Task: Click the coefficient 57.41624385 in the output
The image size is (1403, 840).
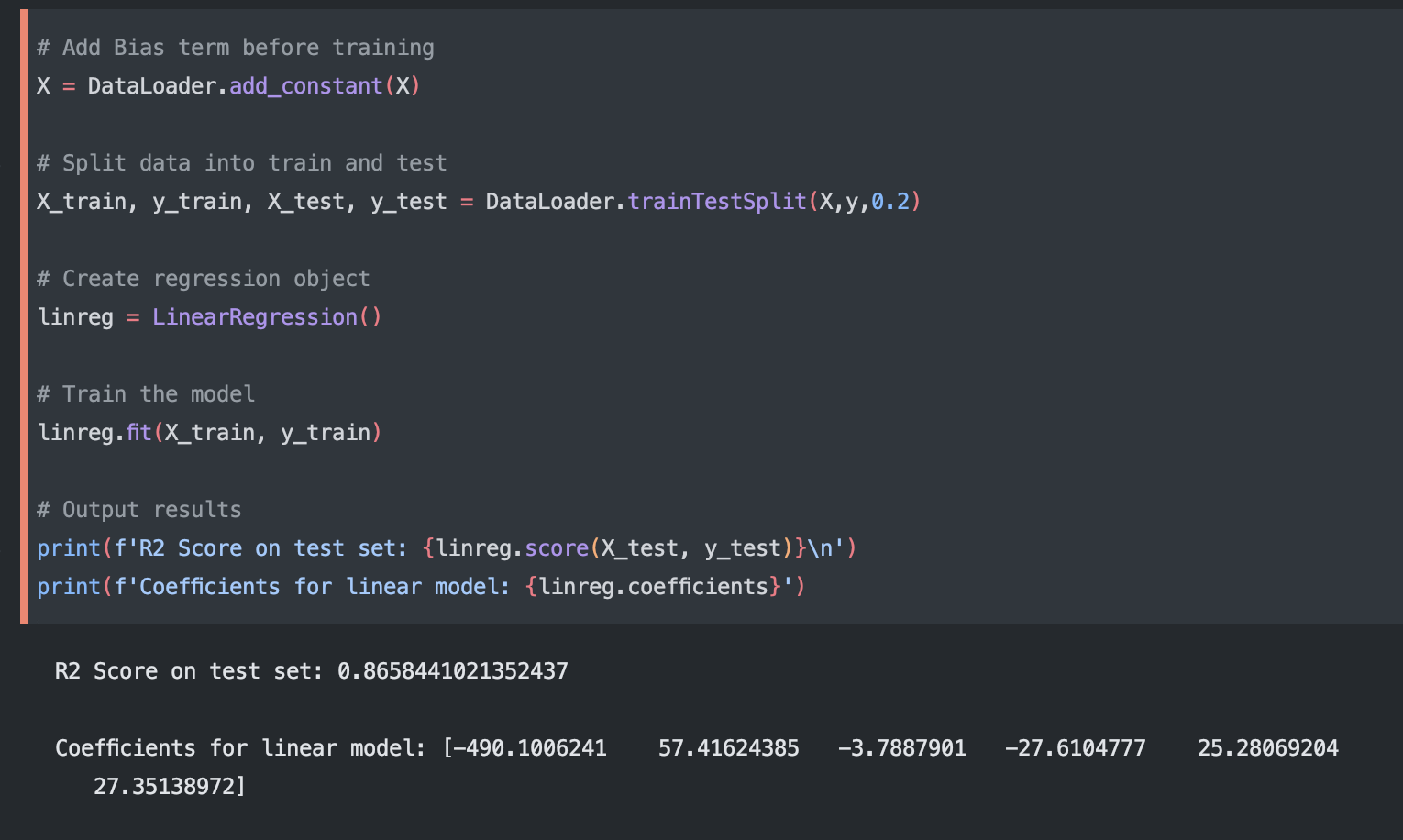Action: coord(729,748)
